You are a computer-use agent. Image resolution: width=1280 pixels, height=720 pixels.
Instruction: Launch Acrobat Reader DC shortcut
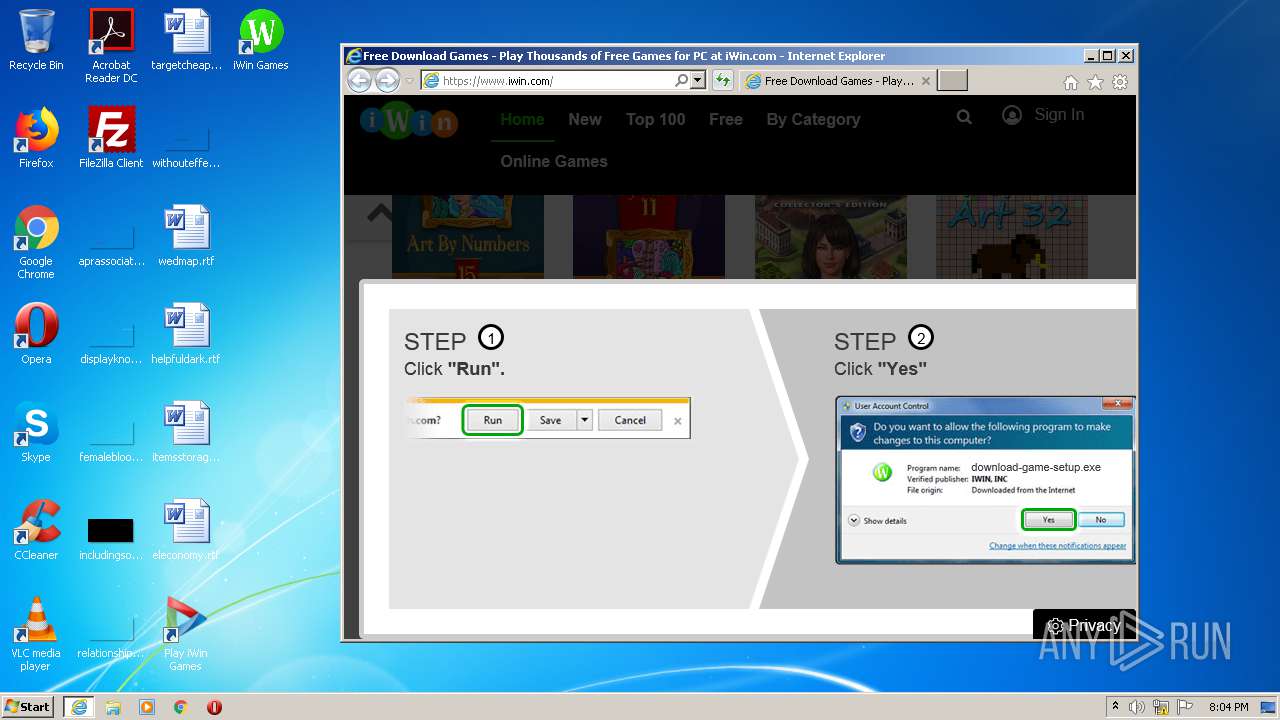[x=111, y=45]
